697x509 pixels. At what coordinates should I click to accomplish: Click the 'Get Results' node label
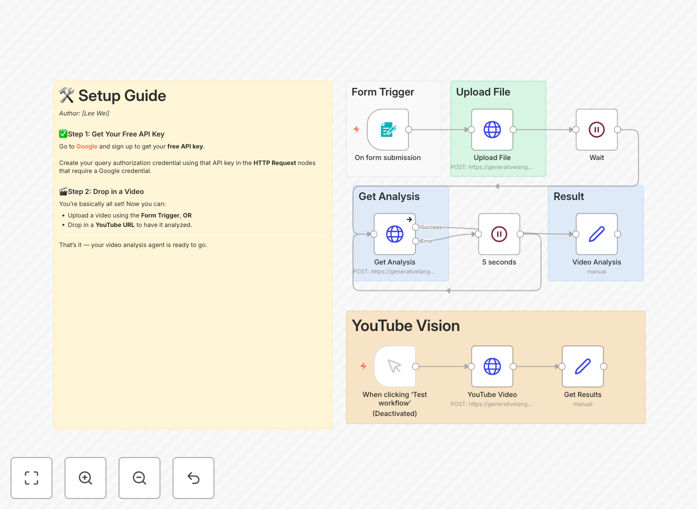coord(583,395)
